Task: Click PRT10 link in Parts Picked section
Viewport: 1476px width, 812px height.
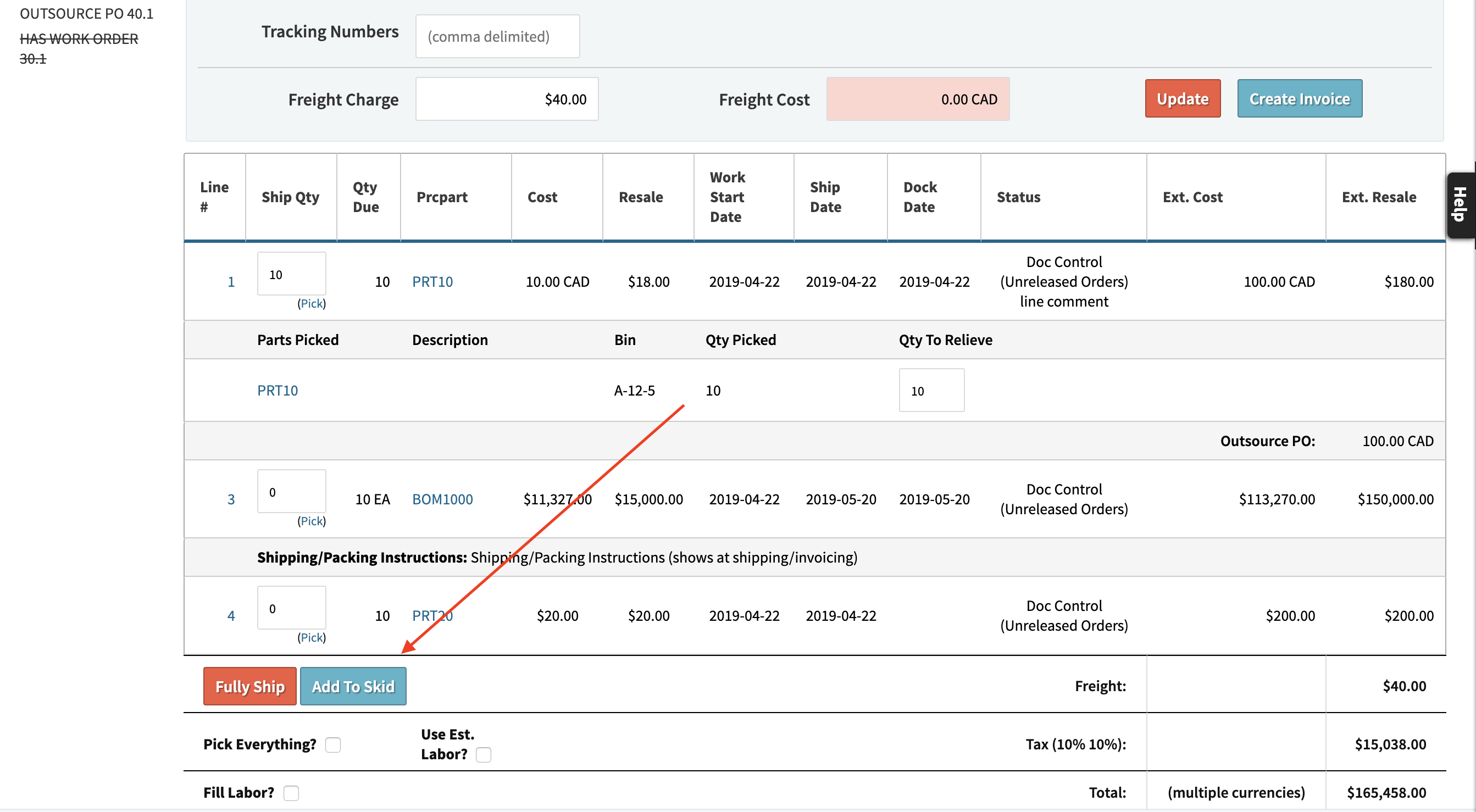Action: tap(276, 389)
